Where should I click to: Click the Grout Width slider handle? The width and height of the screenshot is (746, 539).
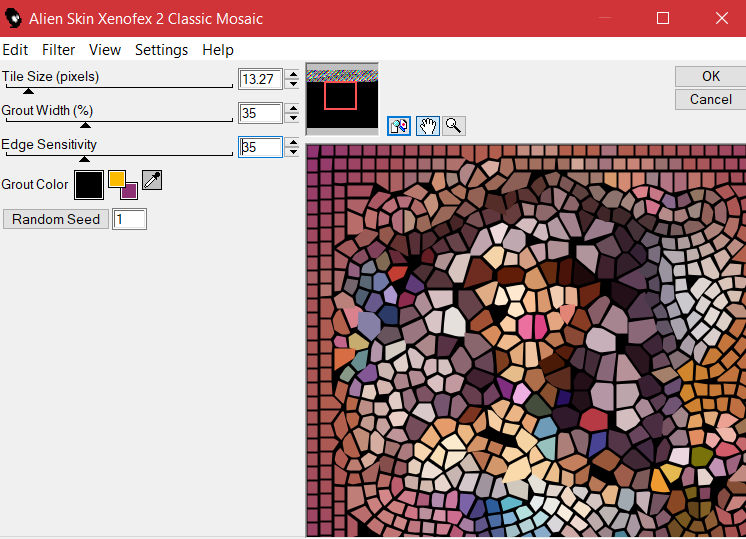85,125
